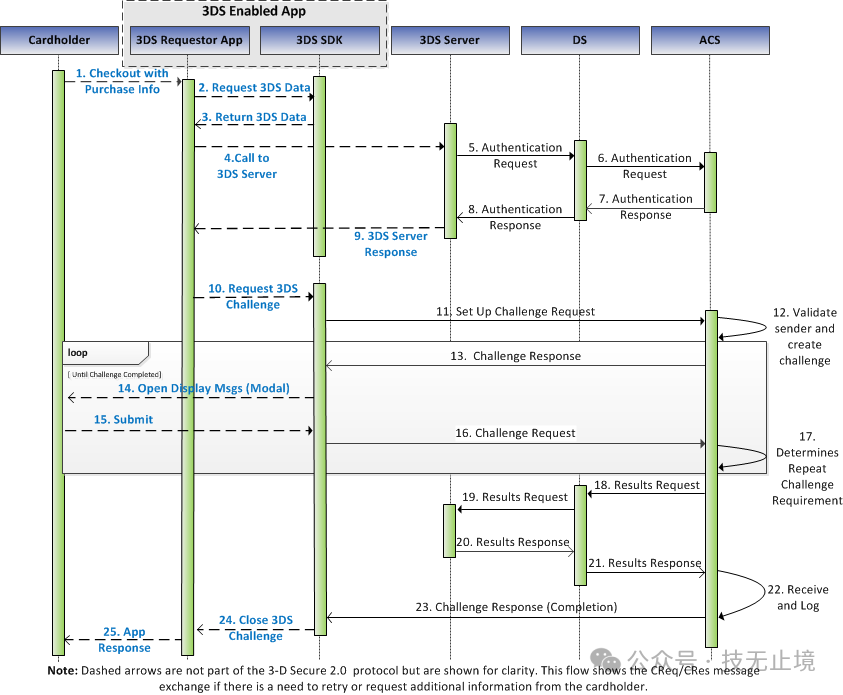This screenshot has width=843, height=695.
Task: Select the "2. Request 3DS Data" label
Action: (254, 88)
